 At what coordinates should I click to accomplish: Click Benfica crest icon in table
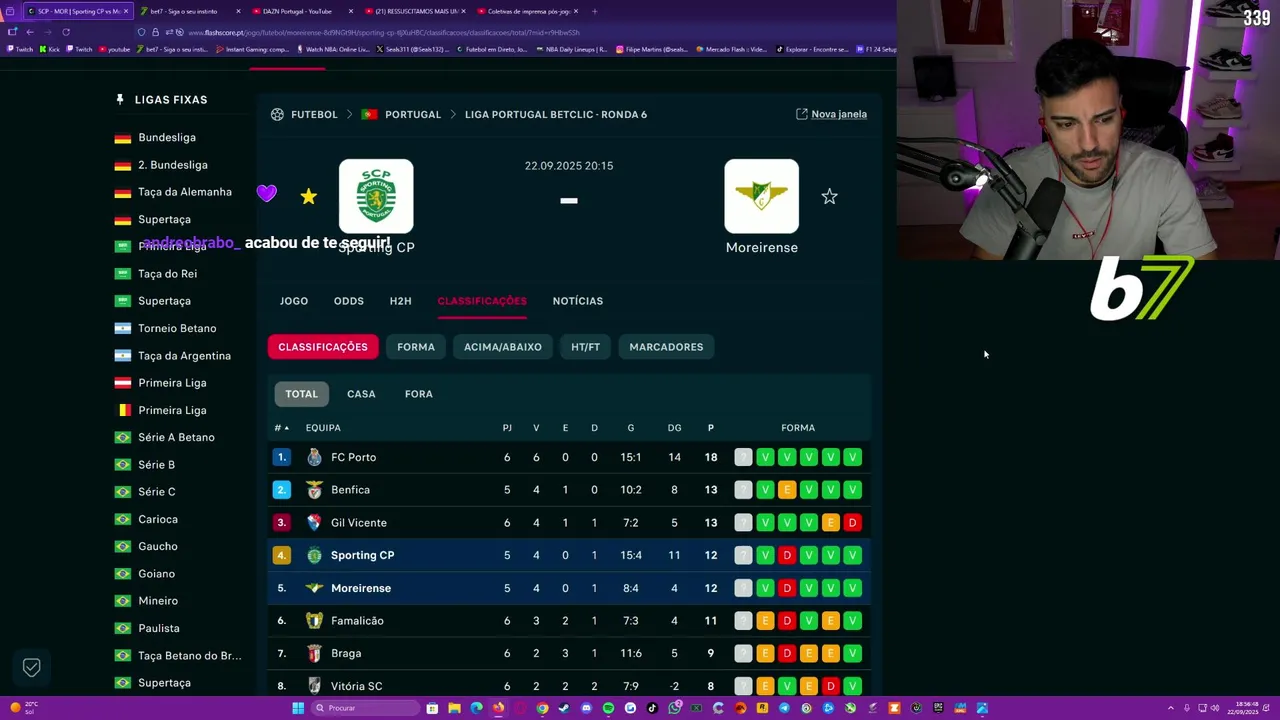point(314,490)
